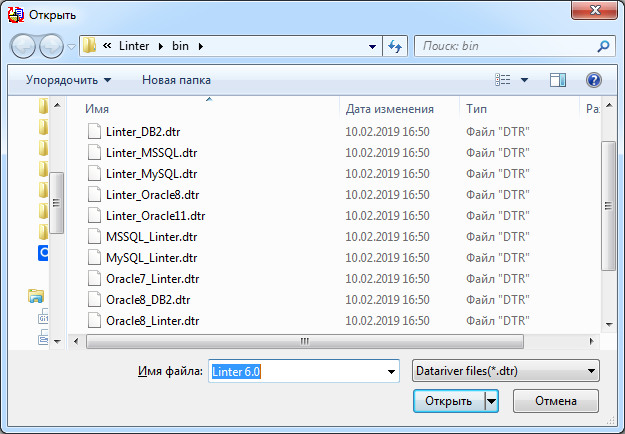Open address bar previous locations dropdown
This screenshot has width=625, height=434.
[372, 46]
